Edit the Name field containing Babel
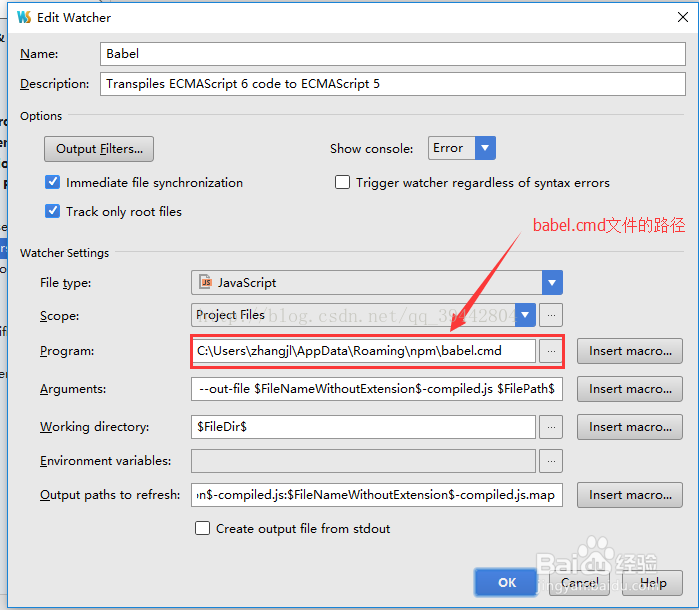Viewport: 699px width, 610px height. tap(393, 54)
